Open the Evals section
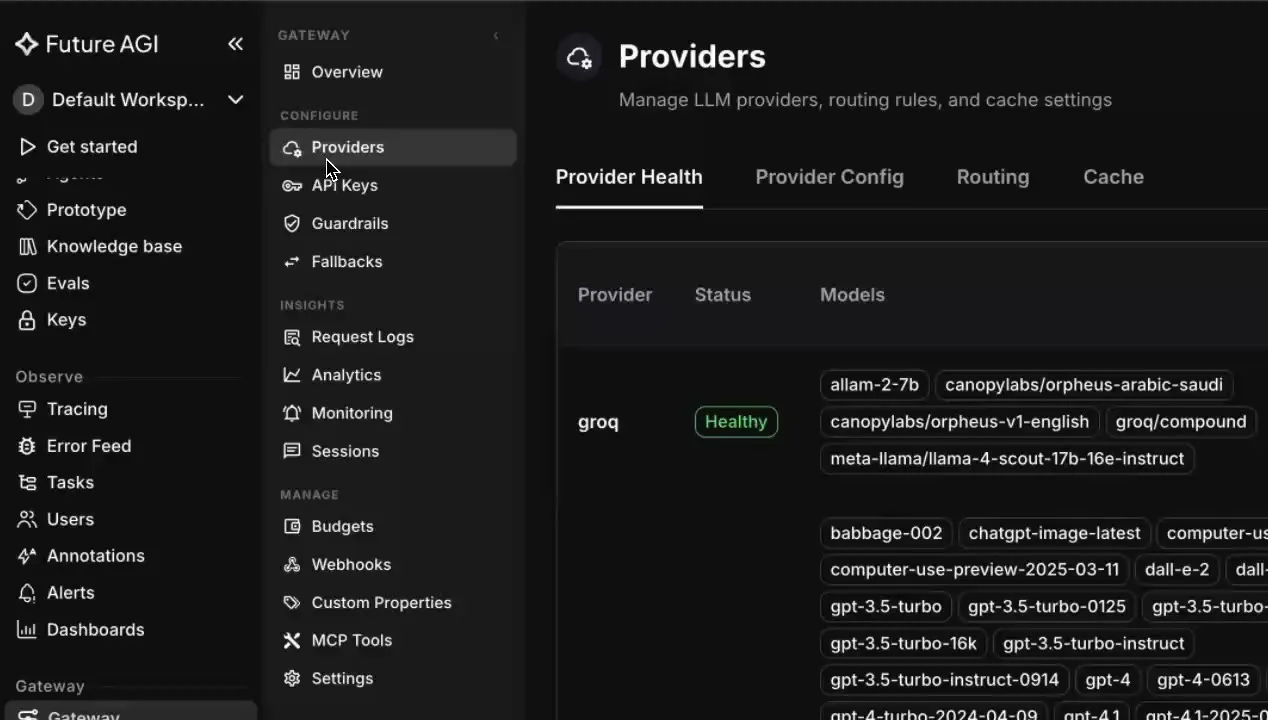 coord(68,283)
